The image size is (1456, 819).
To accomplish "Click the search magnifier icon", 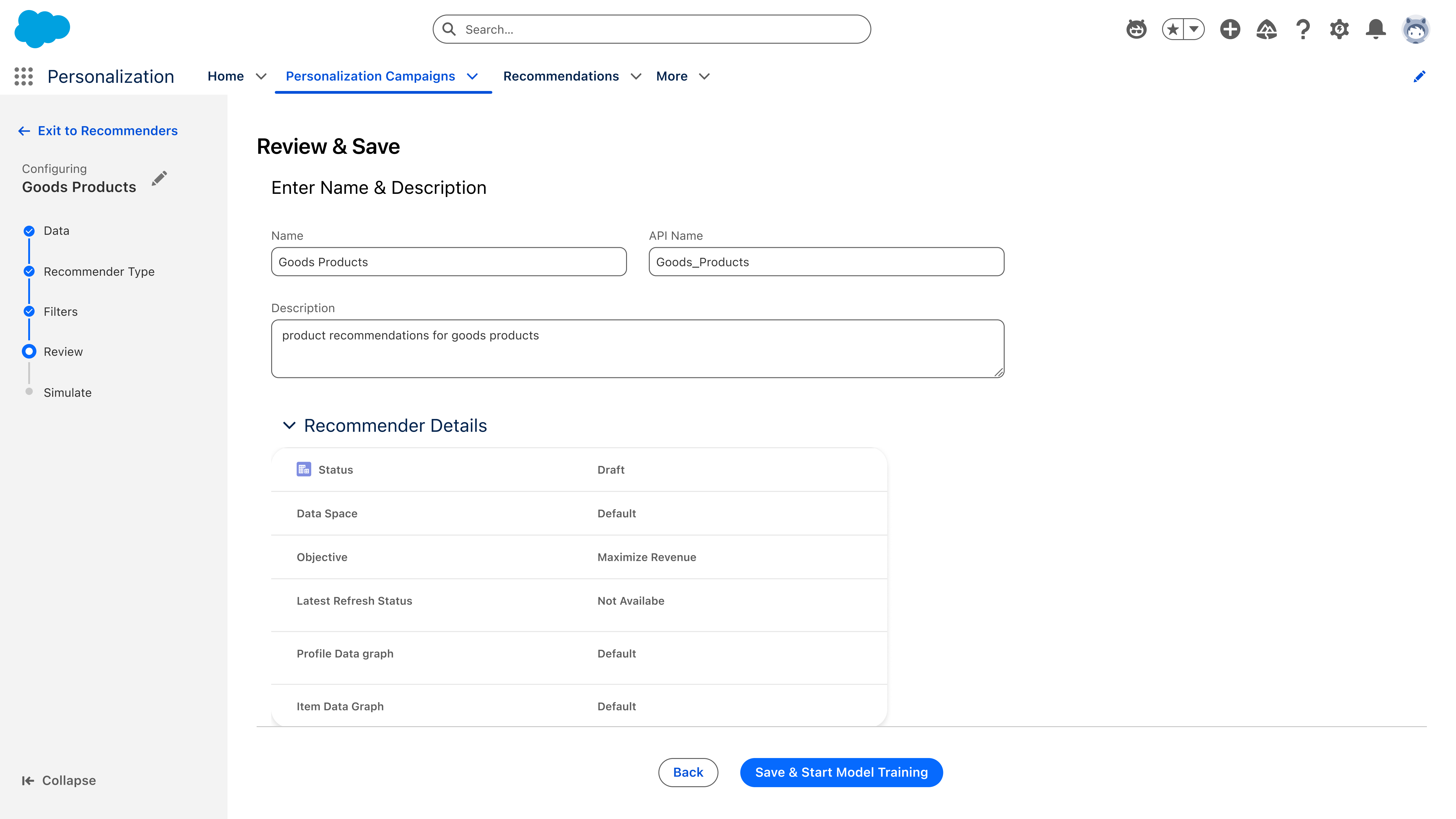I will (x=449, y=29).
